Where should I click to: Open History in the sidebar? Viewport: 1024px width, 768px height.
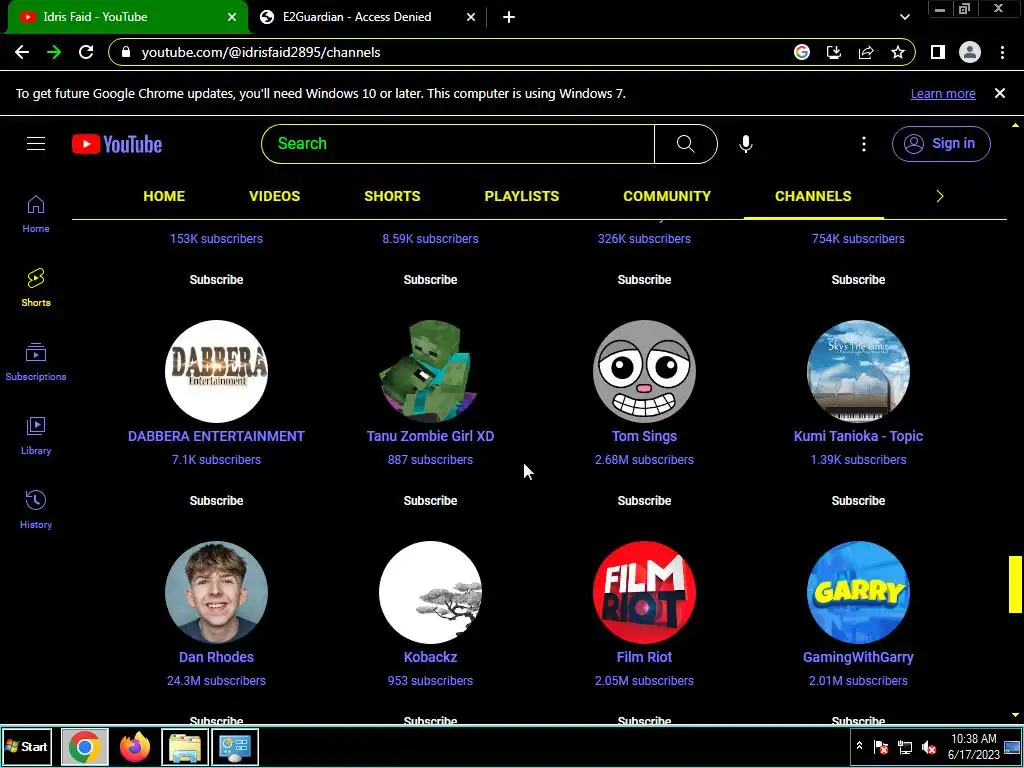36,509
